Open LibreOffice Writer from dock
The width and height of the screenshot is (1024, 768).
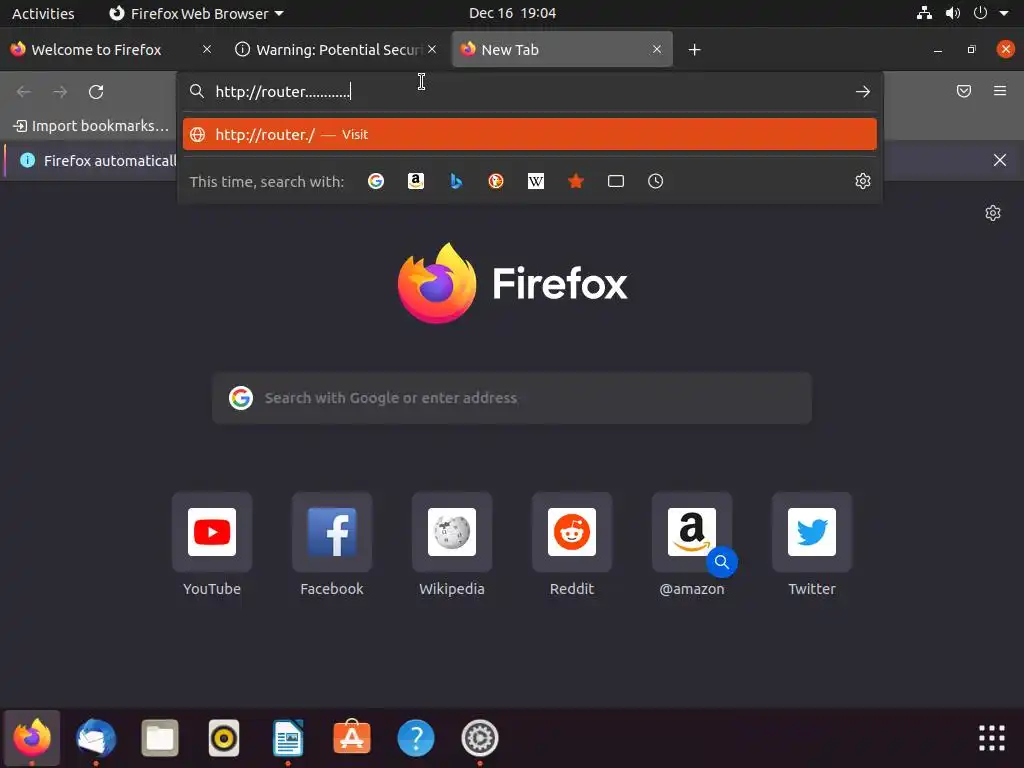click(x=288, y=738)
